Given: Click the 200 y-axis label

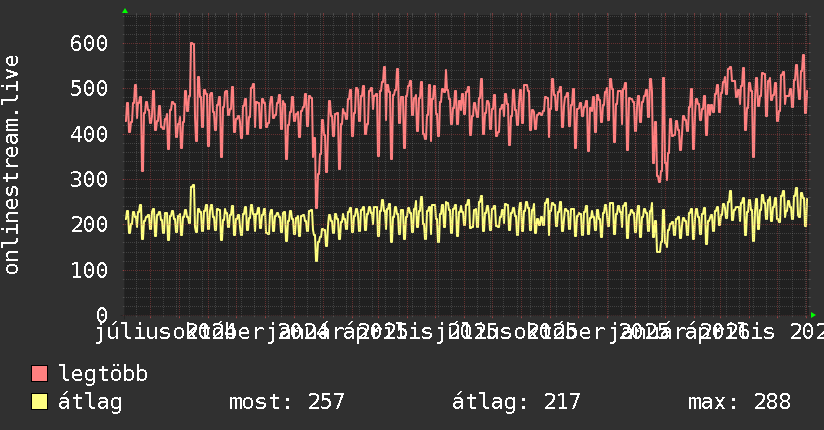Looking at the screenshot, I should [89, 225].
